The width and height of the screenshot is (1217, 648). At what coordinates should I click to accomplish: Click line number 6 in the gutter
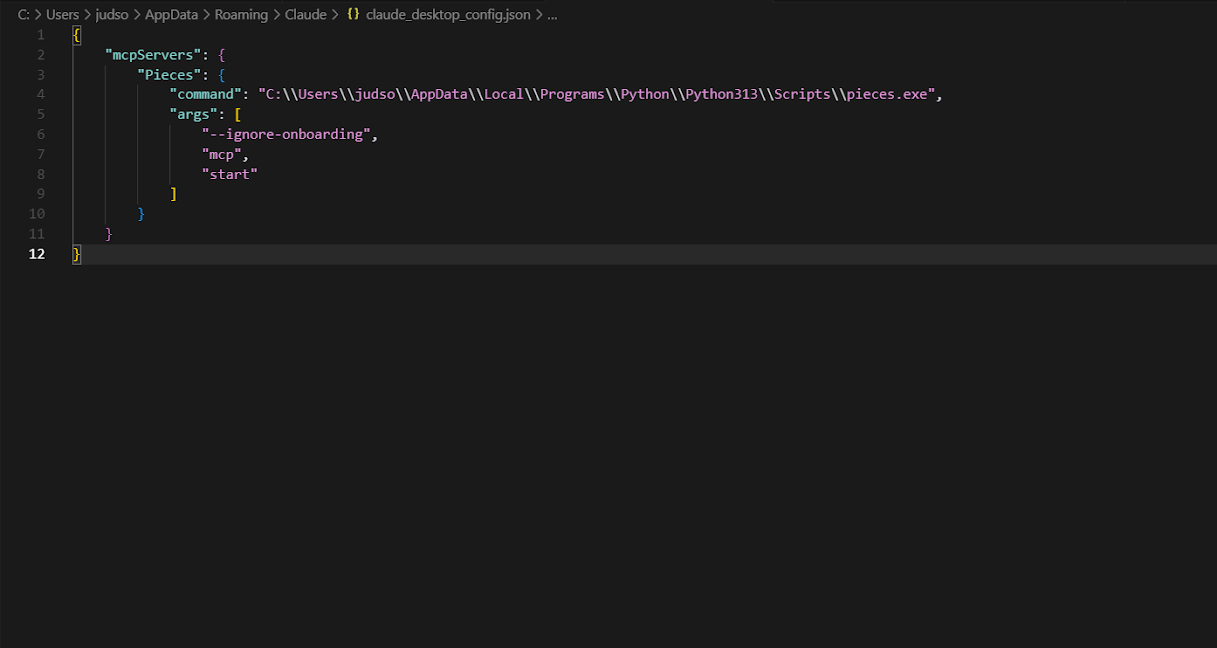tap(41, 135)
